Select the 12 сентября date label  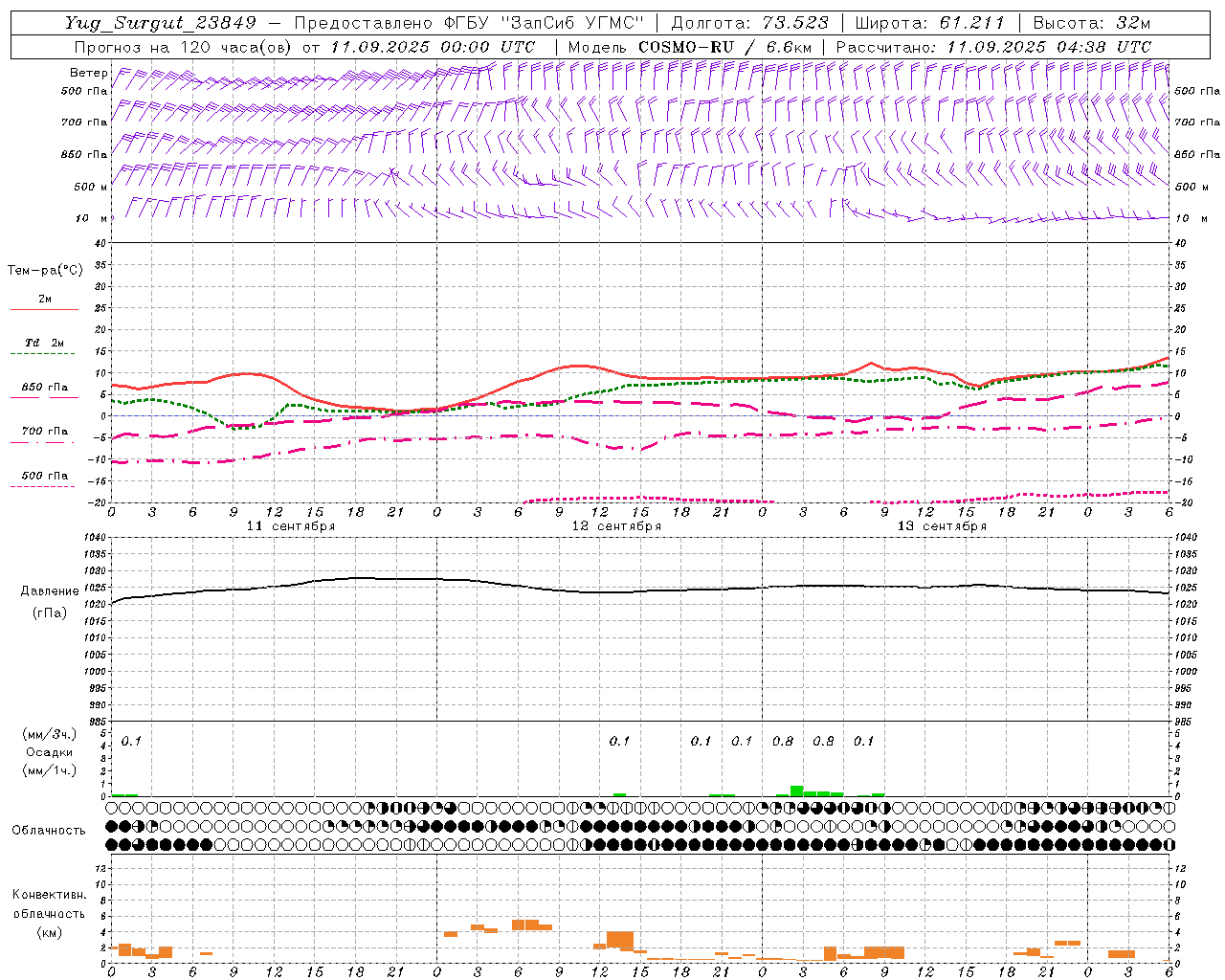(616, 526)
